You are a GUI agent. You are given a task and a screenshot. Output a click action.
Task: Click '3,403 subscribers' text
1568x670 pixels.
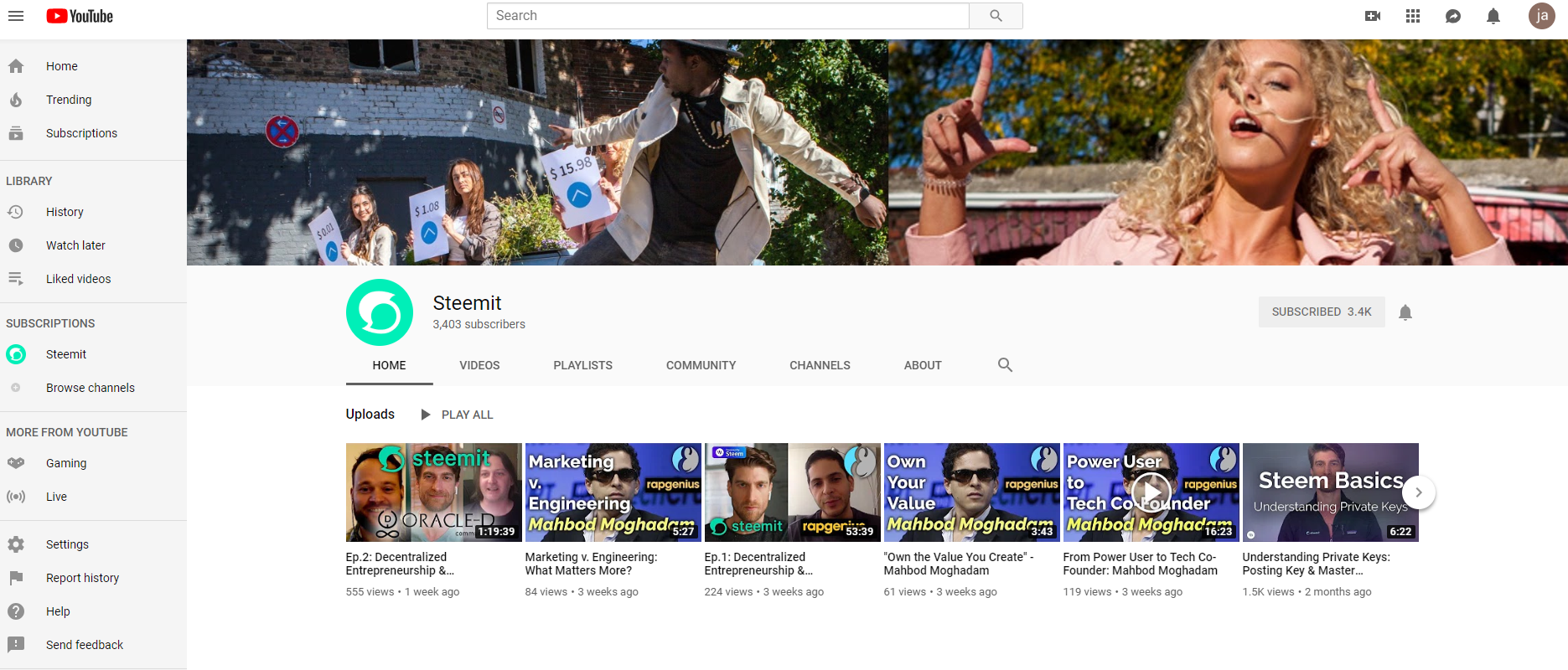coord(479,324)
